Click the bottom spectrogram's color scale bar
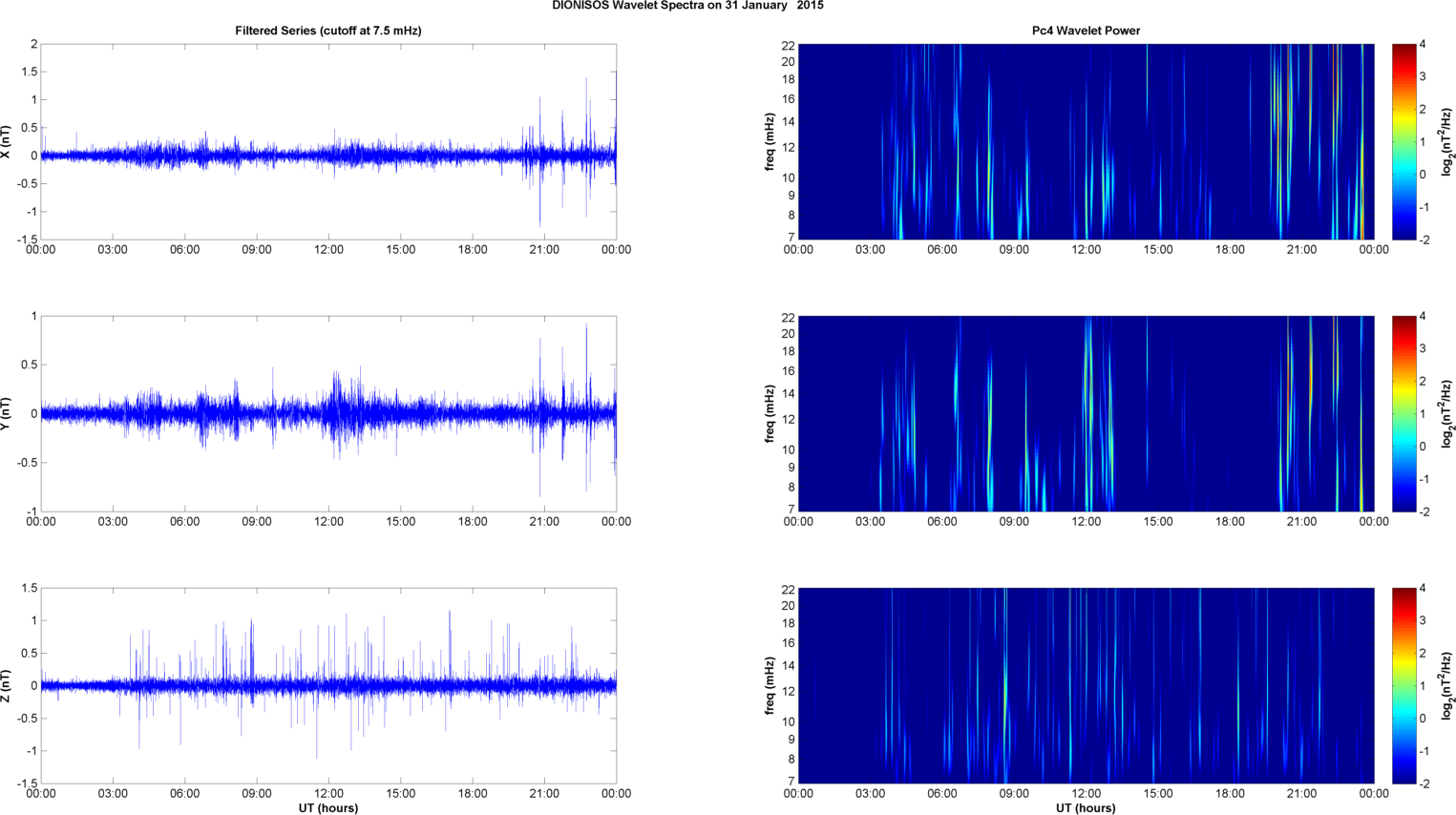1456x815 pixels. (x=1403, y=685)
